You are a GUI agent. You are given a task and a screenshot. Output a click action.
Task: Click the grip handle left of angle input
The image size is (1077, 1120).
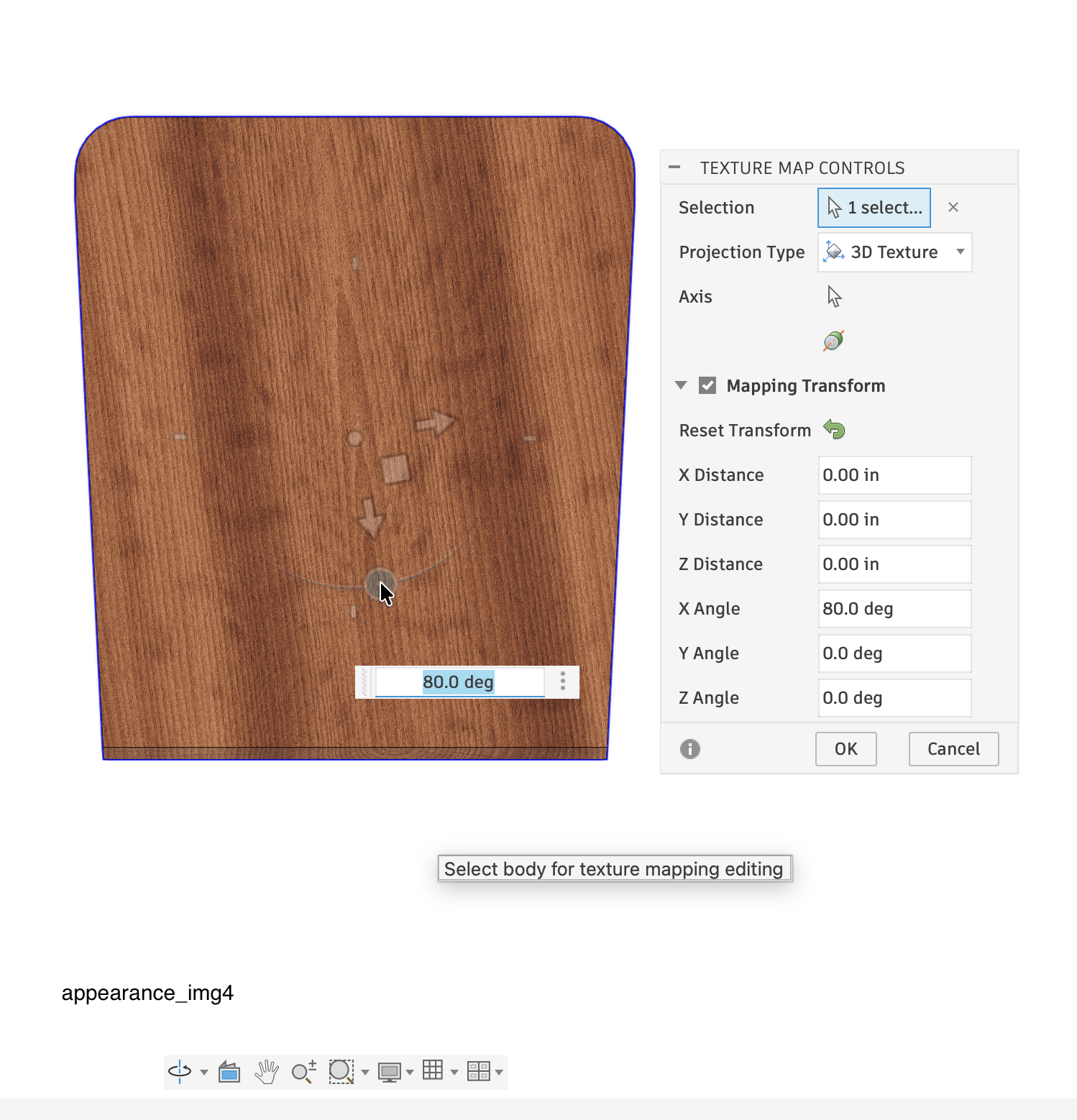click(x=365, y=682)
